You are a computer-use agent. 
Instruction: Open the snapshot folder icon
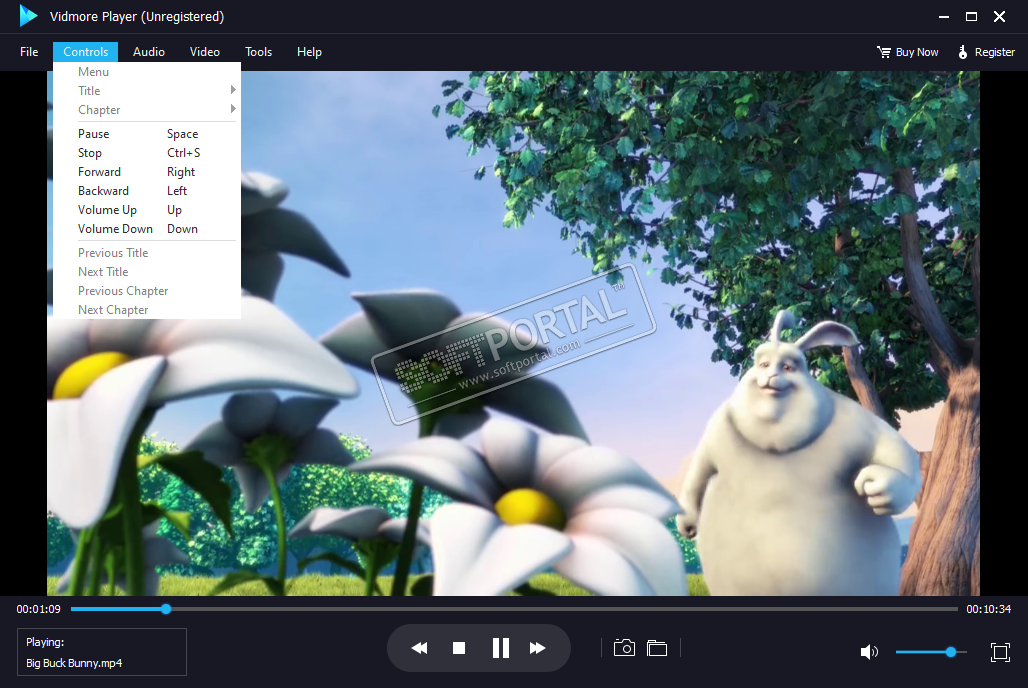(657, 648)
